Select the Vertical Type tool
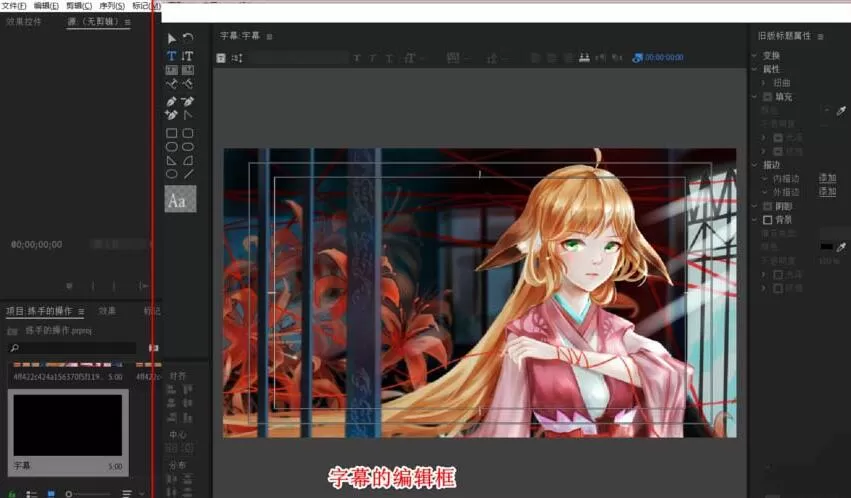The width and height of the screenshot is (851, 498). [x=187, y=56]
